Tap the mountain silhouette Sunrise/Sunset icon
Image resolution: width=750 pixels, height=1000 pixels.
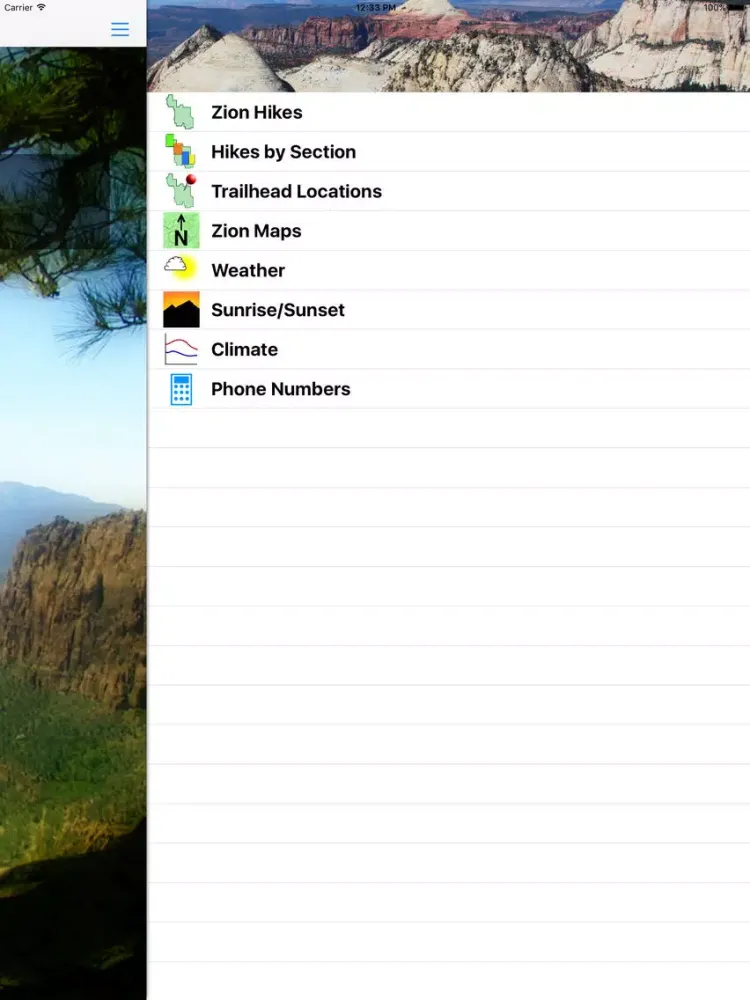[x=181, y=309]
